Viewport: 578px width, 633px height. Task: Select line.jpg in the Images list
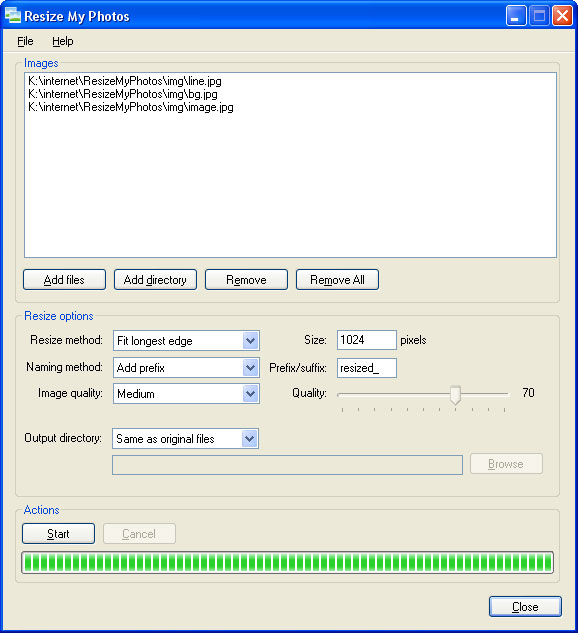[x=125, y=81]
